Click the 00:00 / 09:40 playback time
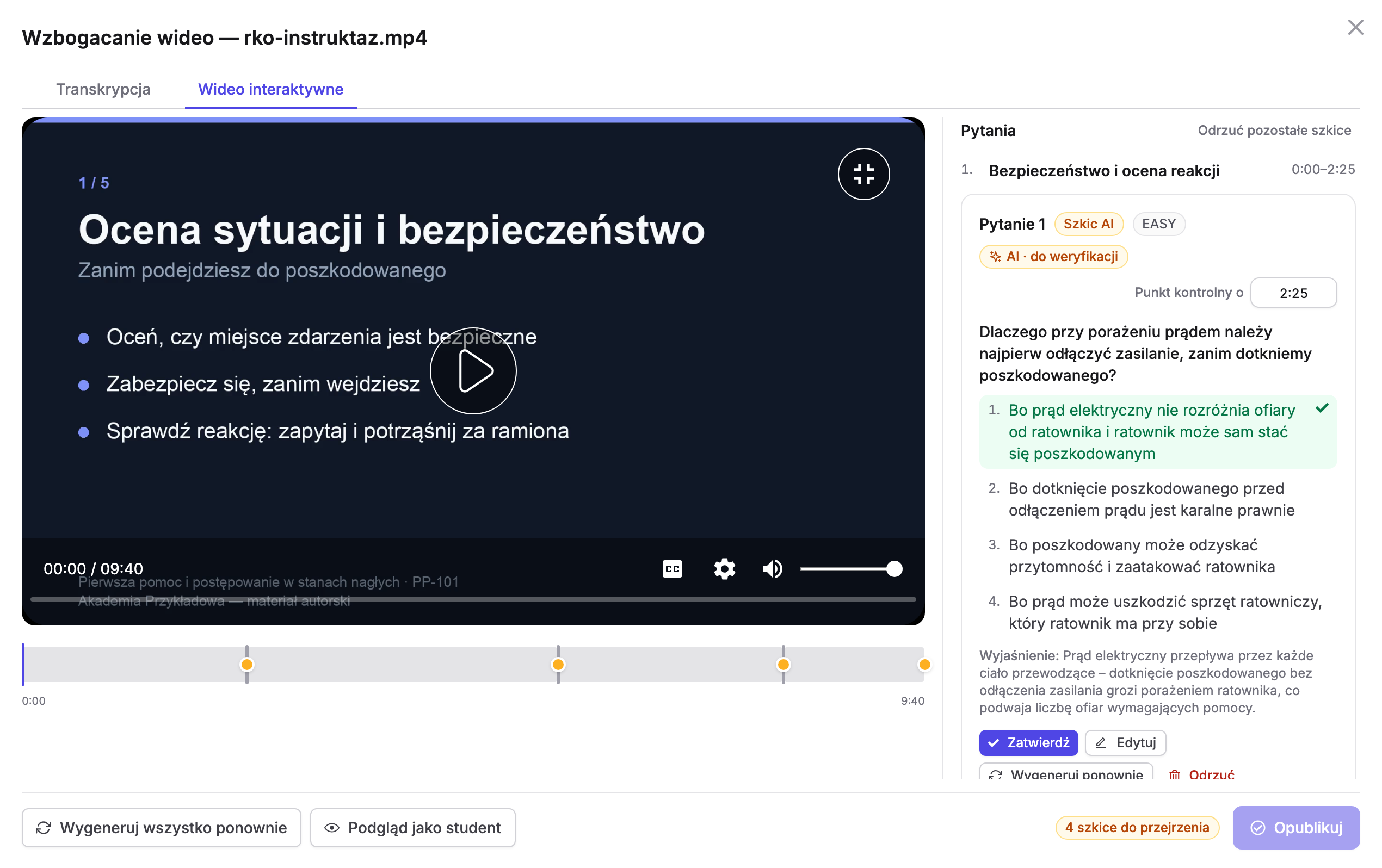This screenshot has width=1382, height=868. [93, 568]
